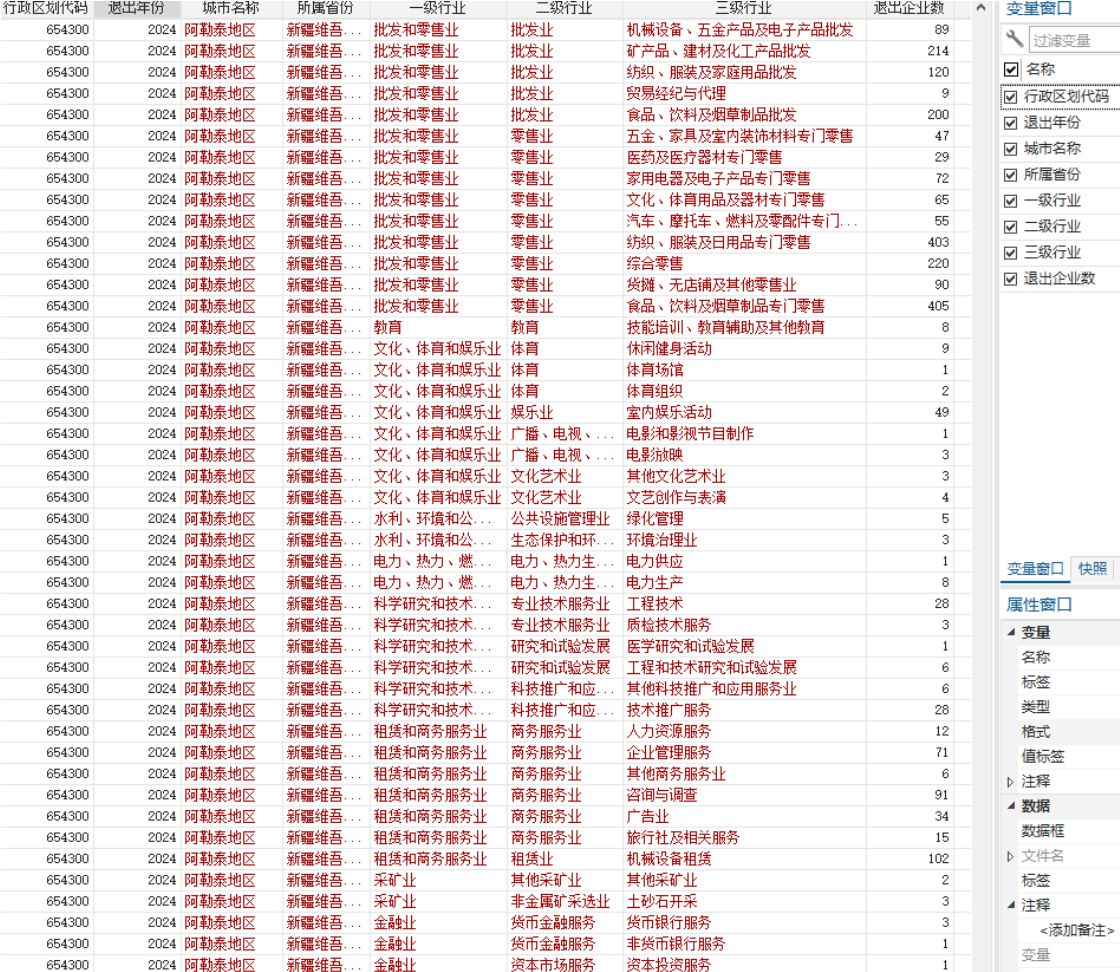Uncheck the 行政区划代码 variable checkbox

pyautogui.click(x=1010, y=97)
